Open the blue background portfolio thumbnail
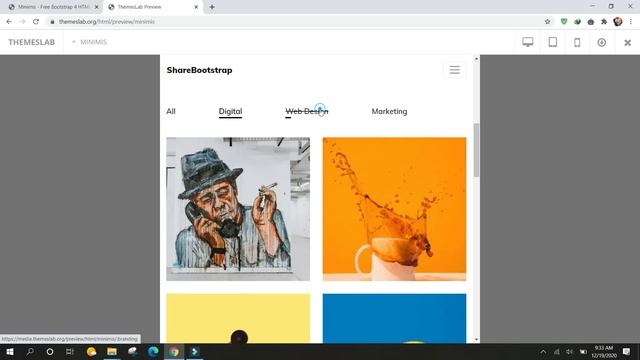The width and height of the screenshot is (640, 360). coord(394,318)
